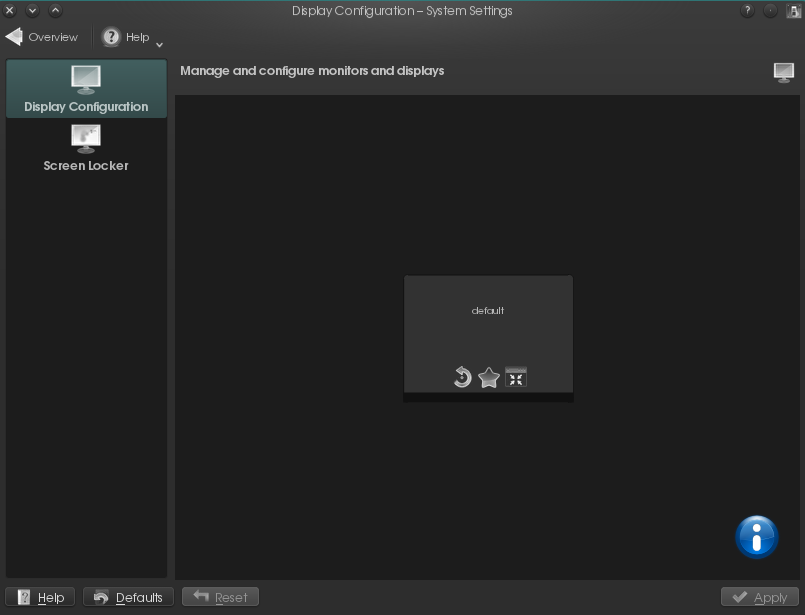Click the Reset button
The image size is (805, 615).
tap(220, 597)
